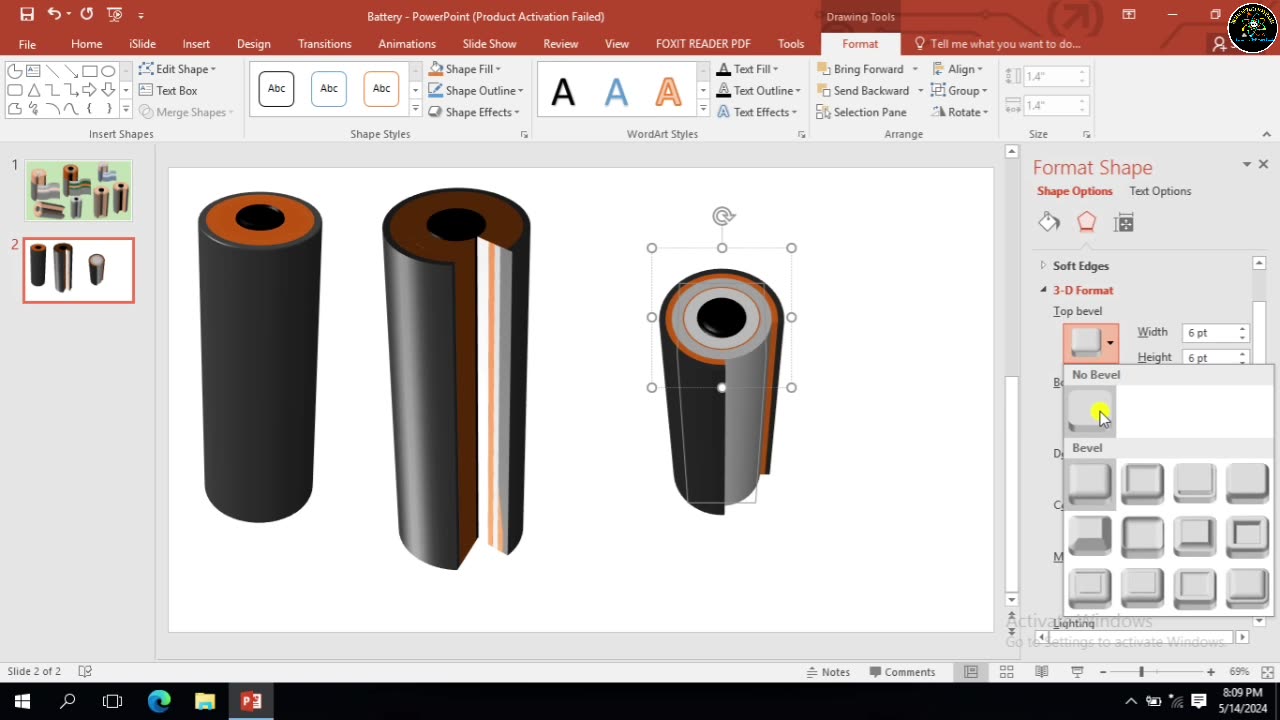The width and height of the screenshot is (1280, 720).
Task: Insert a Text Box from ribbon
Action: point(168,90)
